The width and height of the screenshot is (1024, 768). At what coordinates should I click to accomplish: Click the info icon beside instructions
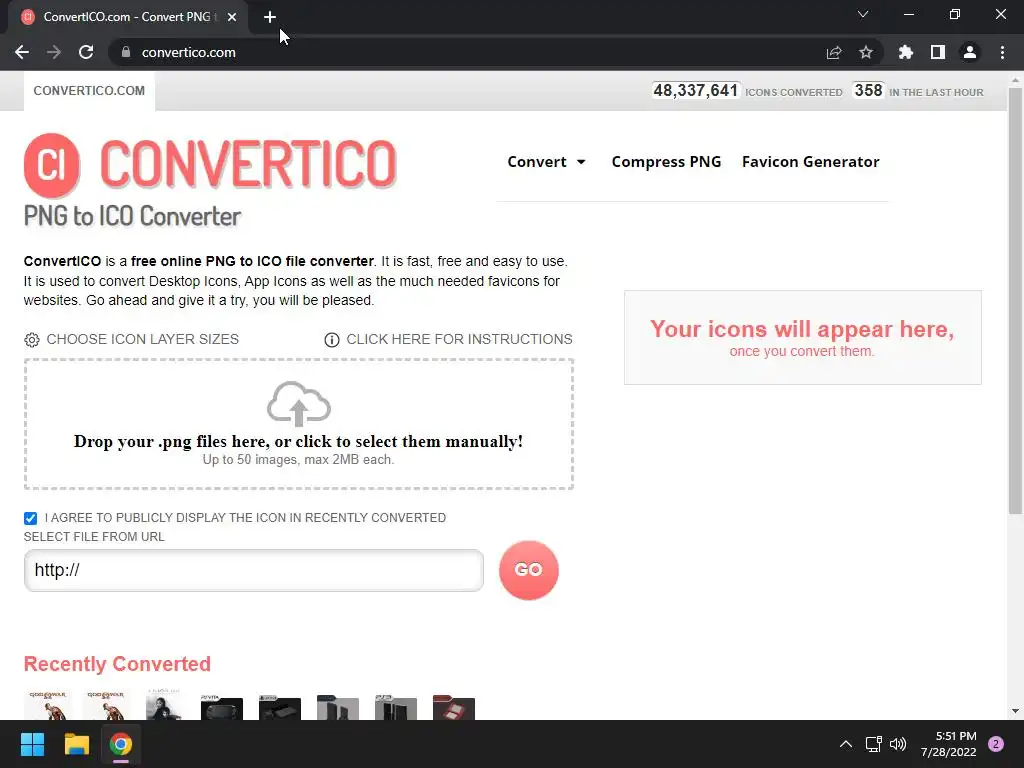(332, 340)
